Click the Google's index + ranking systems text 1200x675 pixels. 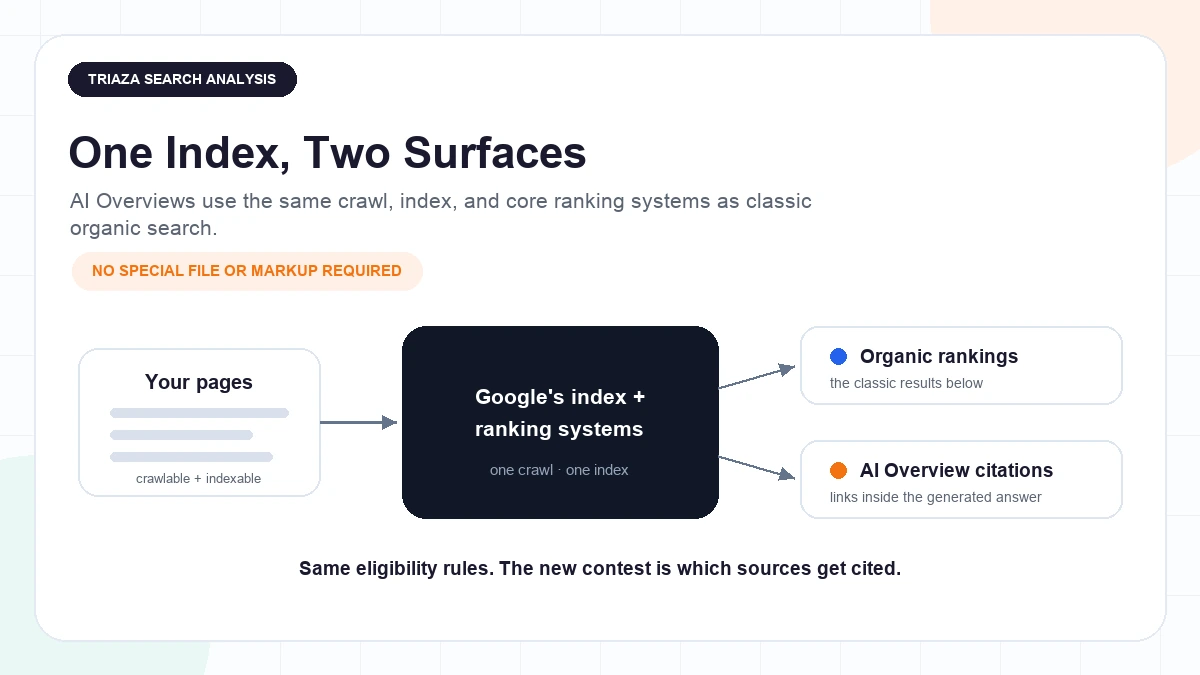pos(560,413)
